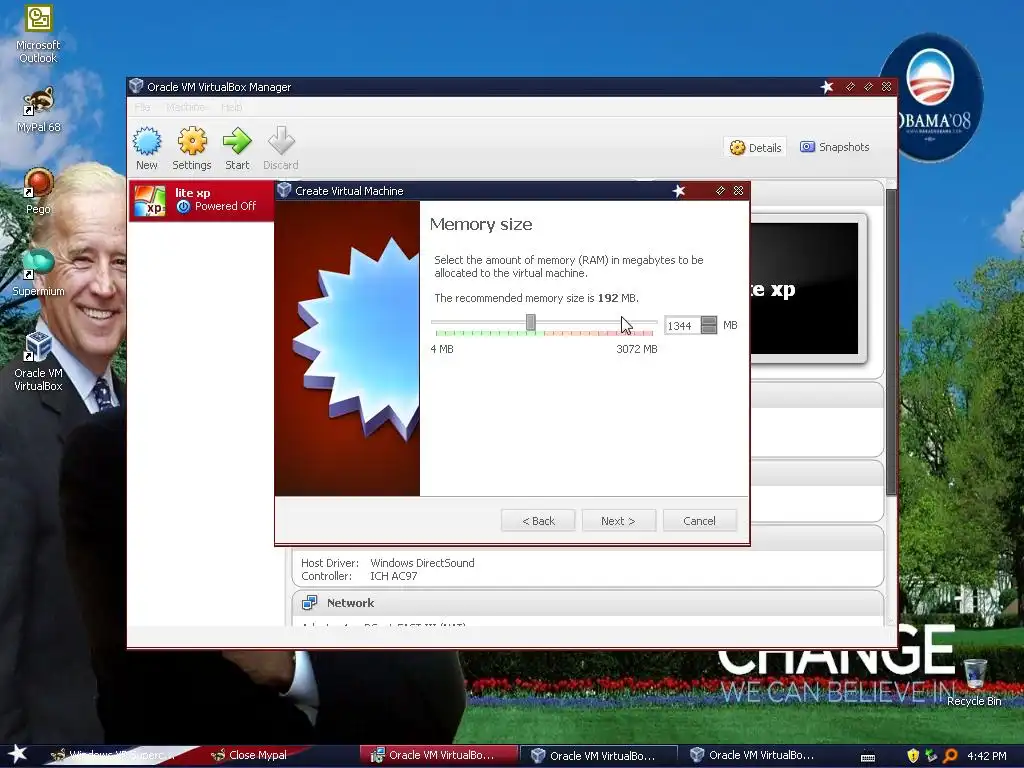
Task: Click the Windows DirectSound host driver text
Action: (x=423, y=563)
